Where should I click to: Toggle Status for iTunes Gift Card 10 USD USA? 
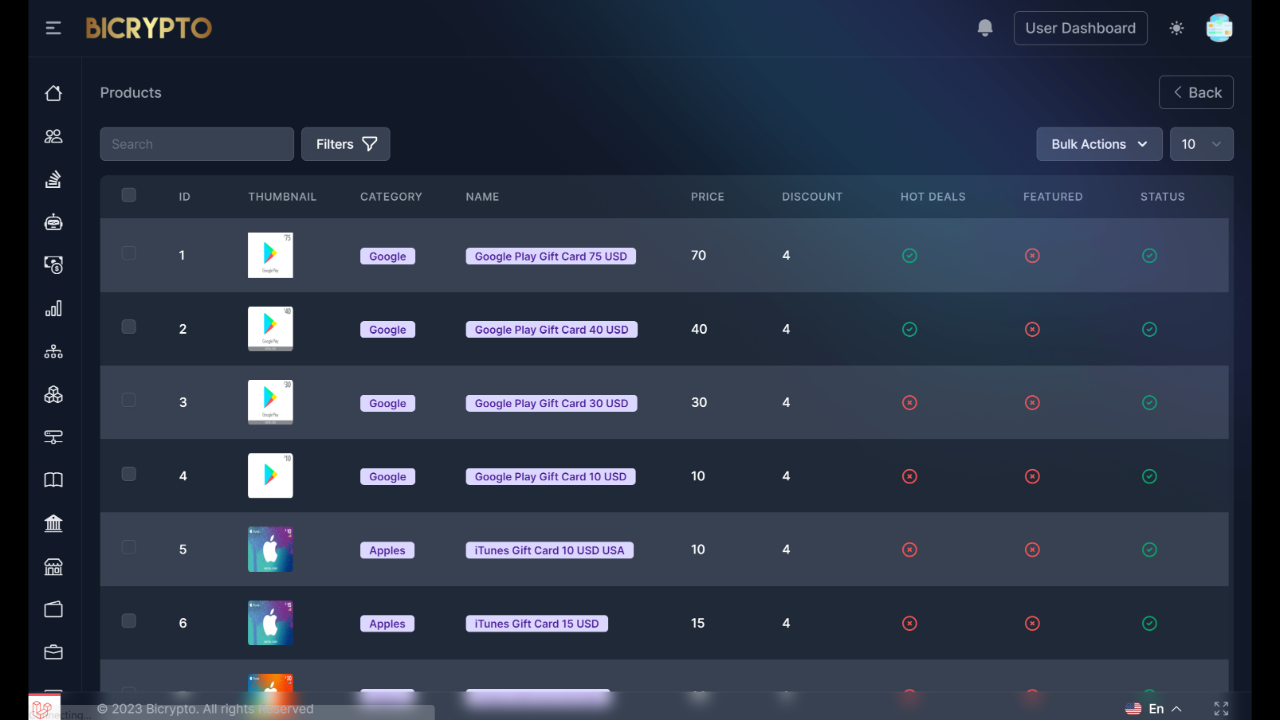click(1149, 550)
